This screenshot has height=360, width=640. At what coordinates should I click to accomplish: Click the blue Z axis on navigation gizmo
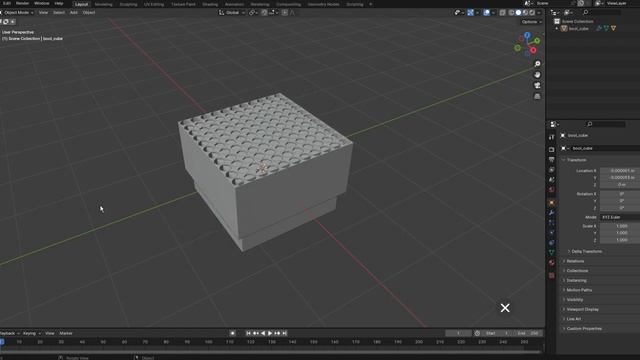click(527, 36)
